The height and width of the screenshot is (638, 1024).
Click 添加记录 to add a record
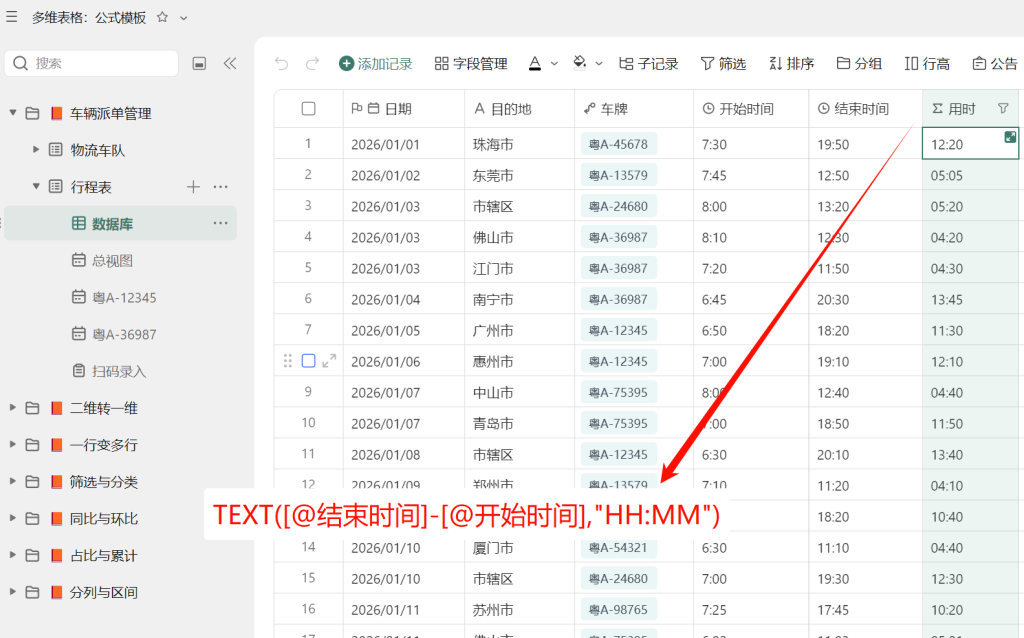[376, 63]
